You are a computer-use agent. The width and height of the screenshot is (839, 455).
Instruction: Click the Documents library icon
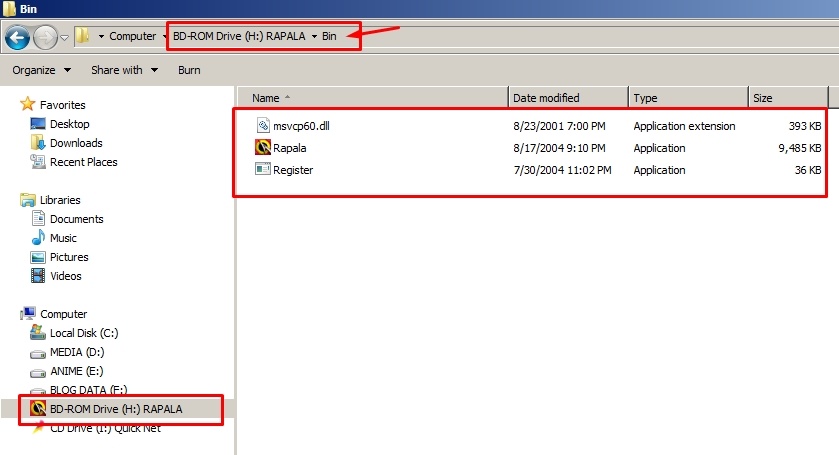coord(38,218)
